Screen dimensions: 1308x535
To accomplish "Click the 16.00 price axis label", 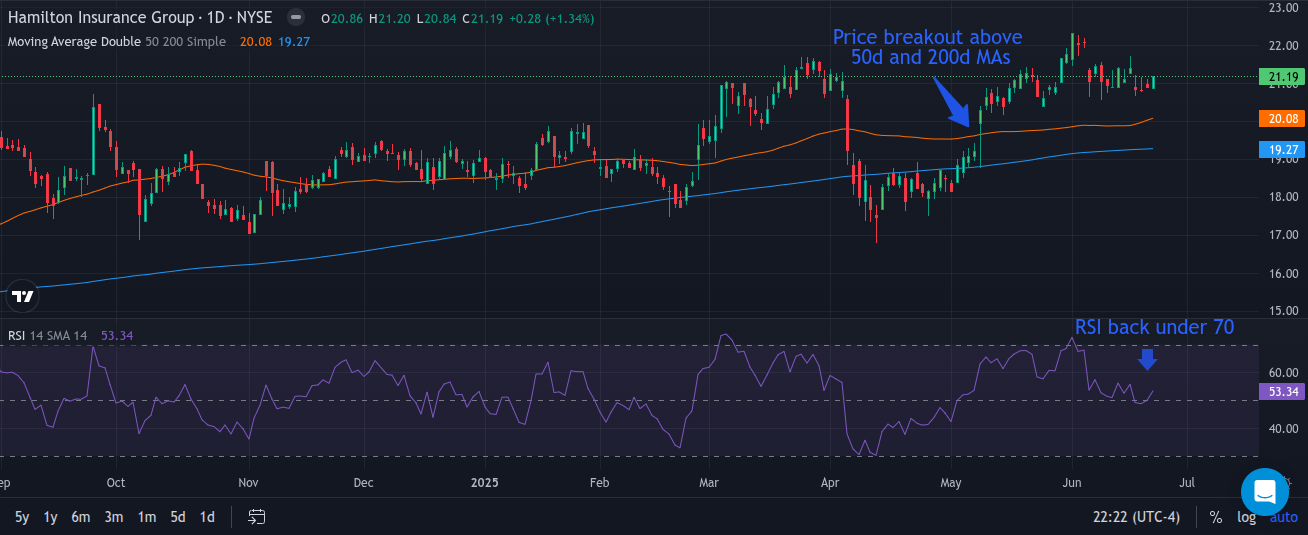I will tap(1283, 273).
